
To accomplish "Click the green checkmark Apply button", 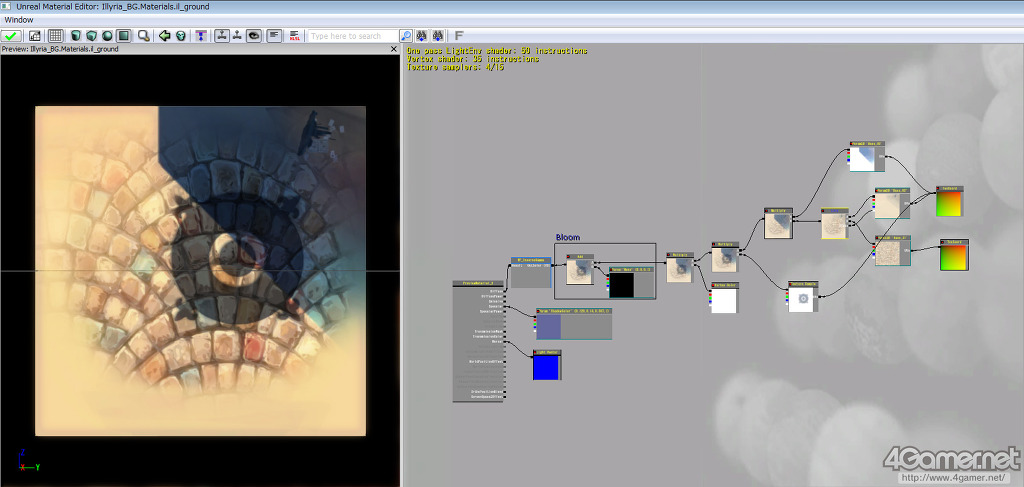I will point(12,36).
